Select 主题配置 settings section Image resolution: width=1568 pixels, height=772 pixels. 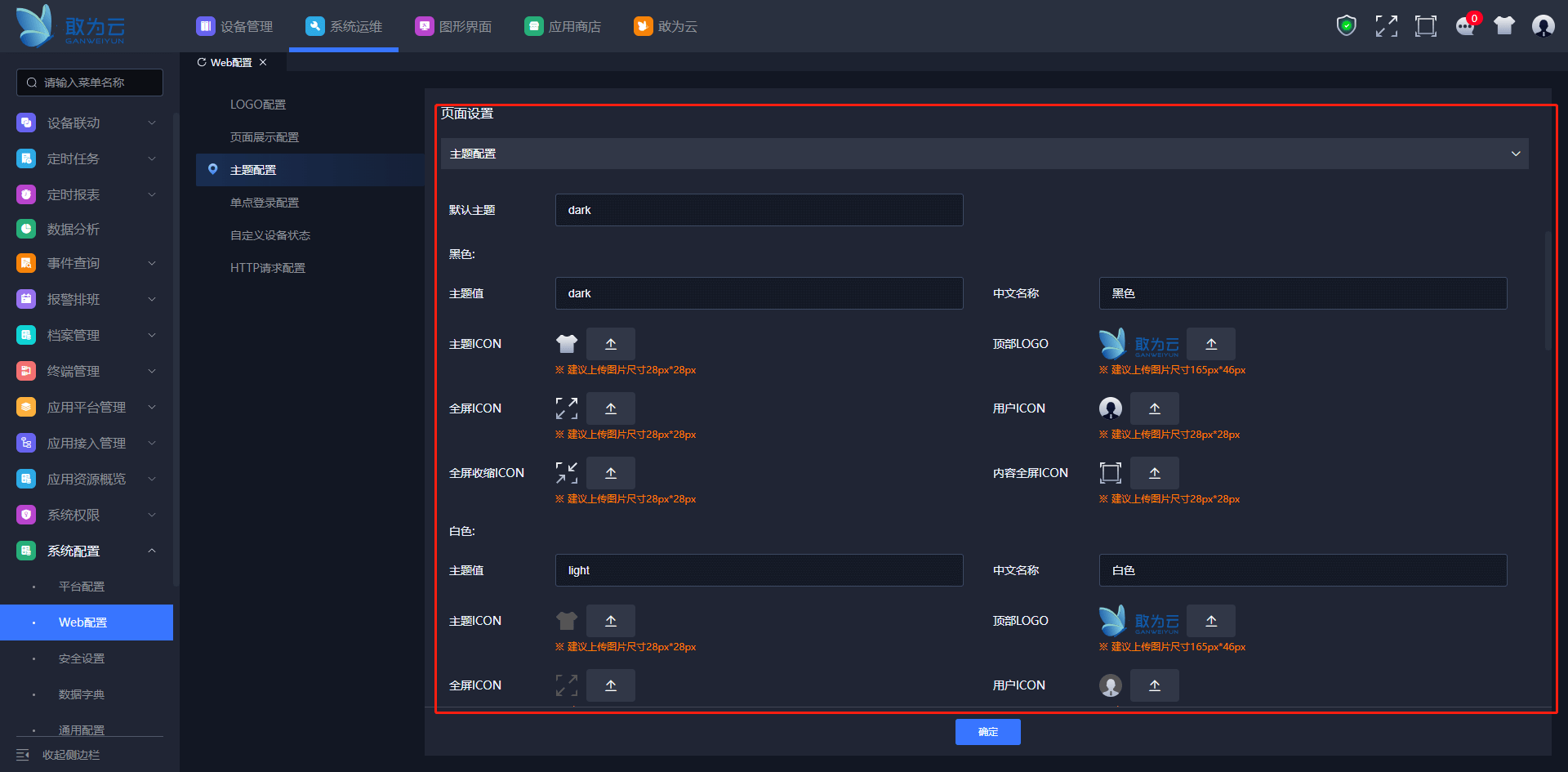pyautogui.click(x=310, y=170)
